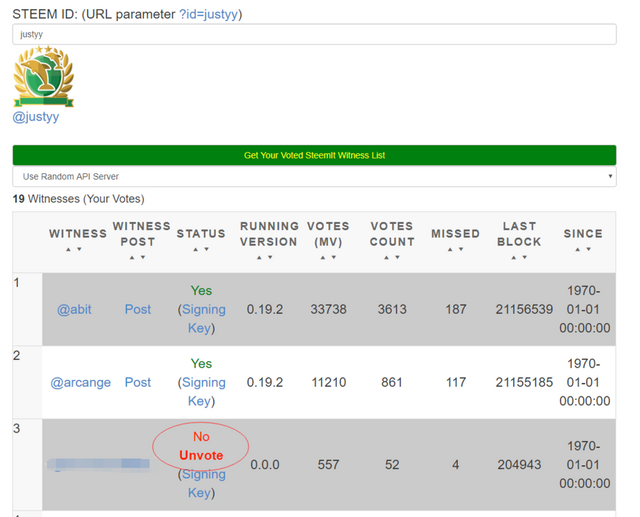640x517 pixels.
Task: Sort Votes (MV) descending arrow
Action: 334,257
